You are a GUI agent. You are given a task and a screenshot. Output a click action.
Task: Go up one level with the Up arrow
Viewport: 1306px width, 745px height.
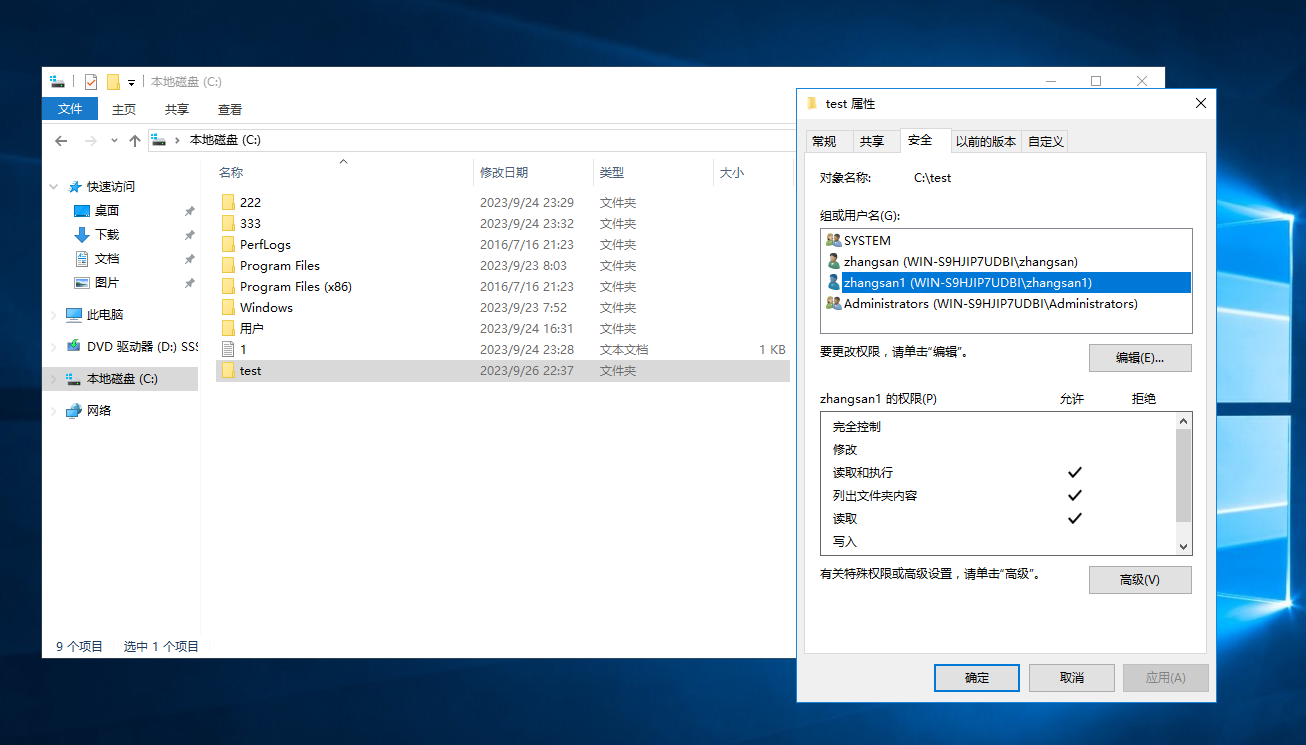(x=135, y=141)
